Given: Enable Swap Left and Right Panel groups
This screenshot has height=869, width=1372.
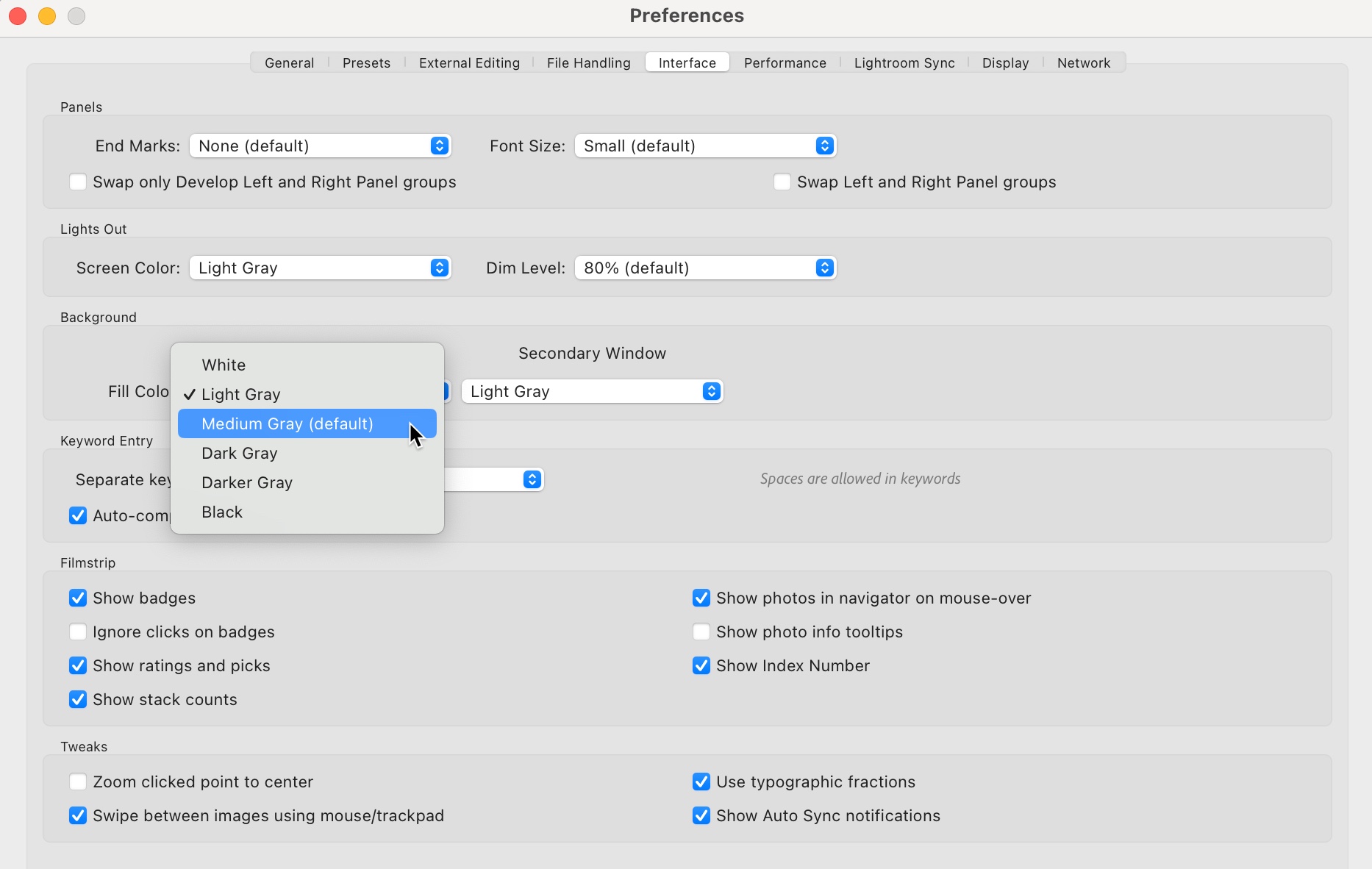Looking at the screenshot, I should [782, 182].
